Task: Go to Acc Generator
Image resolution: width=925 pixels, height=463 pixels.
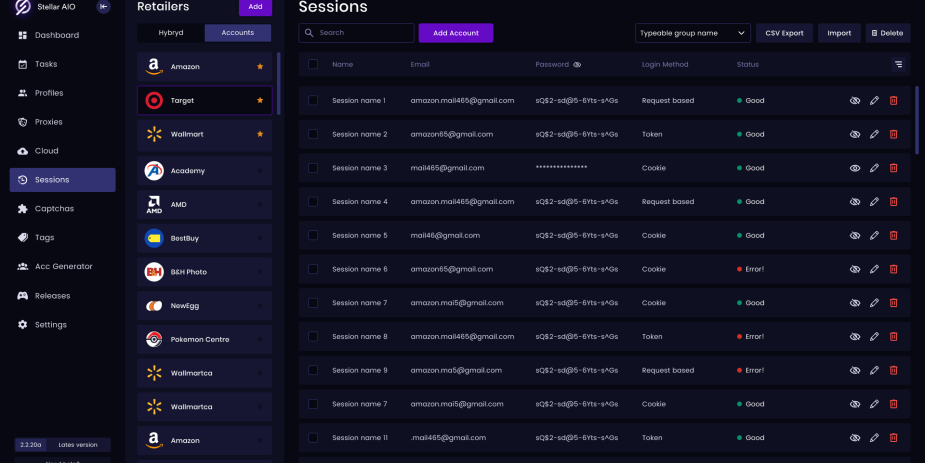Action: point(63,267)
